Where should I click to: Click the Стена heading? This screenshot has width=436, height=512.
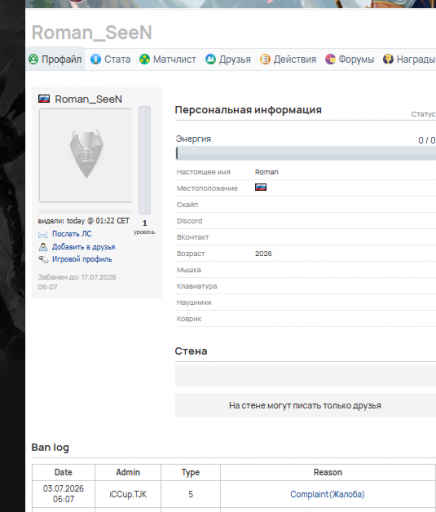pyautogui.click(x=191, y=351)
